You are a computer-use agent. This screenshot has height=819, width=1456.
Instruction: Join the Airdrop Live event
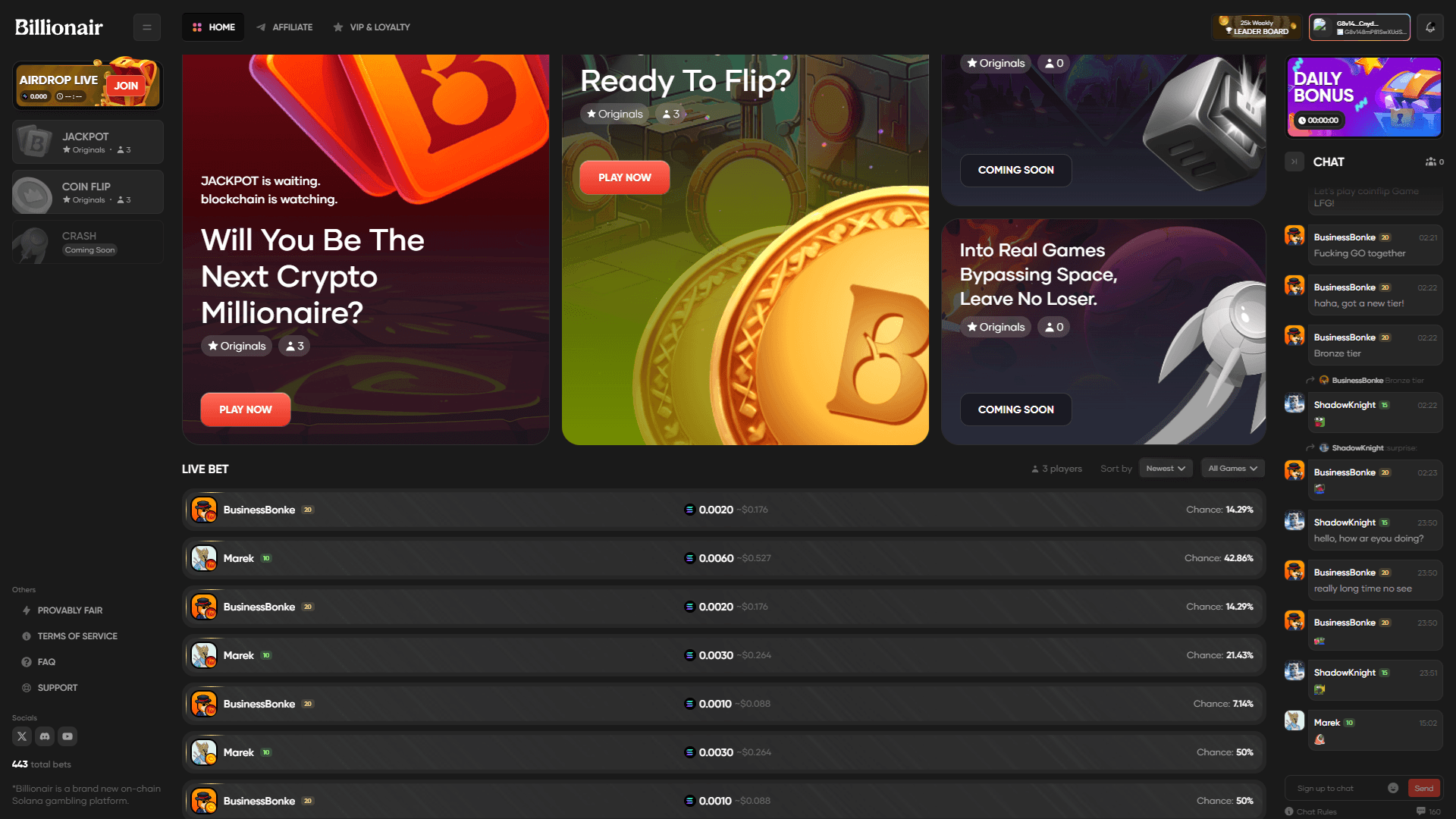click(x=126, y=86)
